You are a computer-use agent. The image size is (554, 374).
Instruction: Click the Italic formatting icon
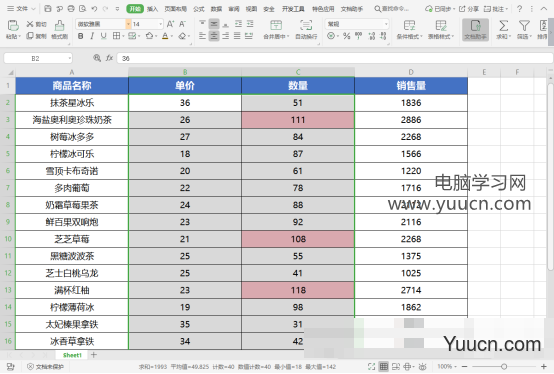[x=92, y=36]
